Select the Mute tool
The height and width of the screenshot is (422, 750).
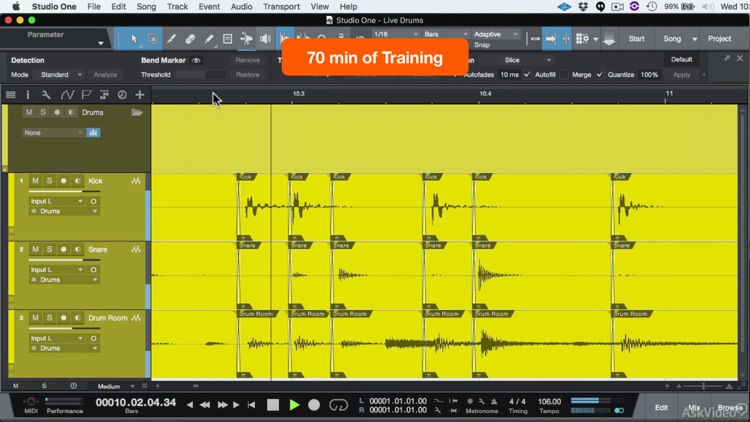227,39
